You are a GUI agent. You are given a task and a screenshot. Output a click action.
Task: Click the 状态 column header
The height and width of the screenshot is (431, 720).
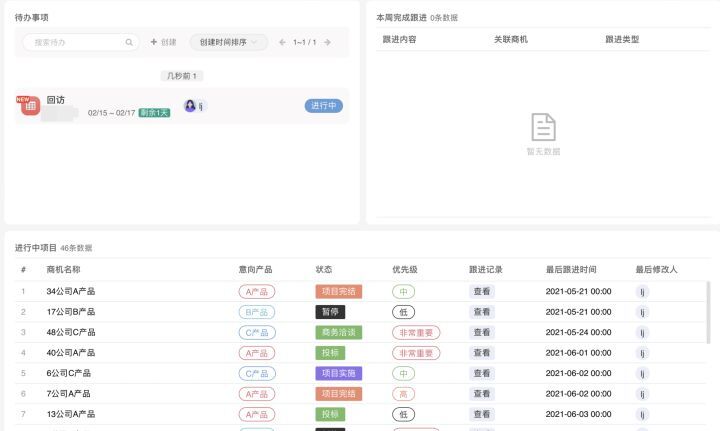point(324,269)
